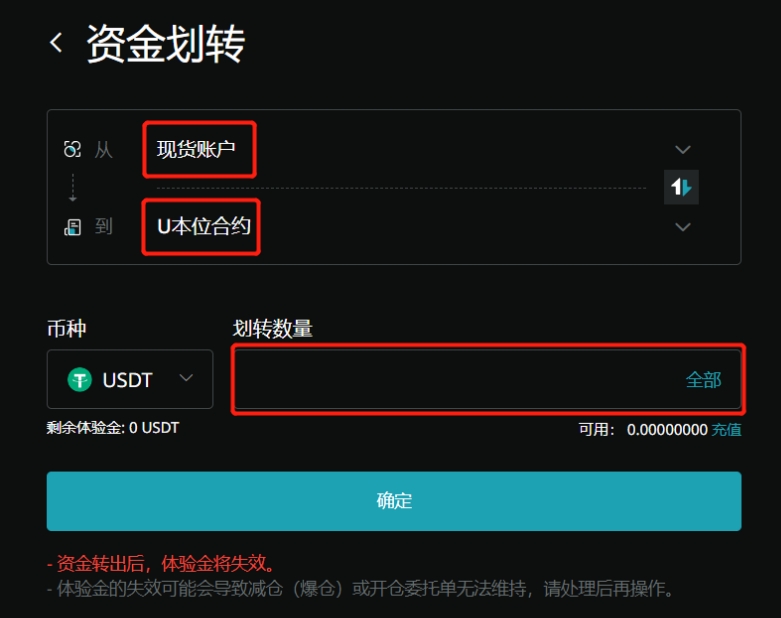The height and width of the screenshot is (618, 781).
Task: Expand the 现货账户 source account chevron
Action: [x=682, y=149]
